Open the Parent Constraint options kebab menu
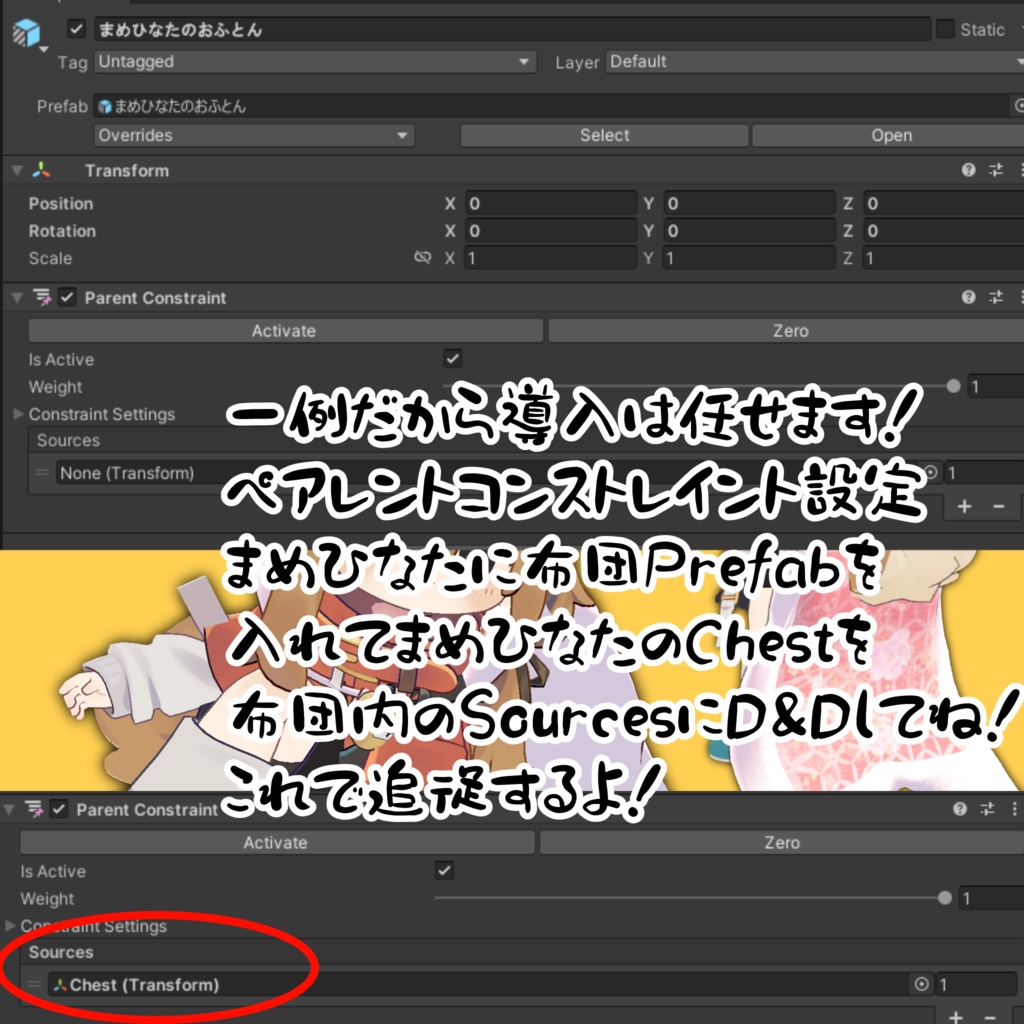 1021,297
